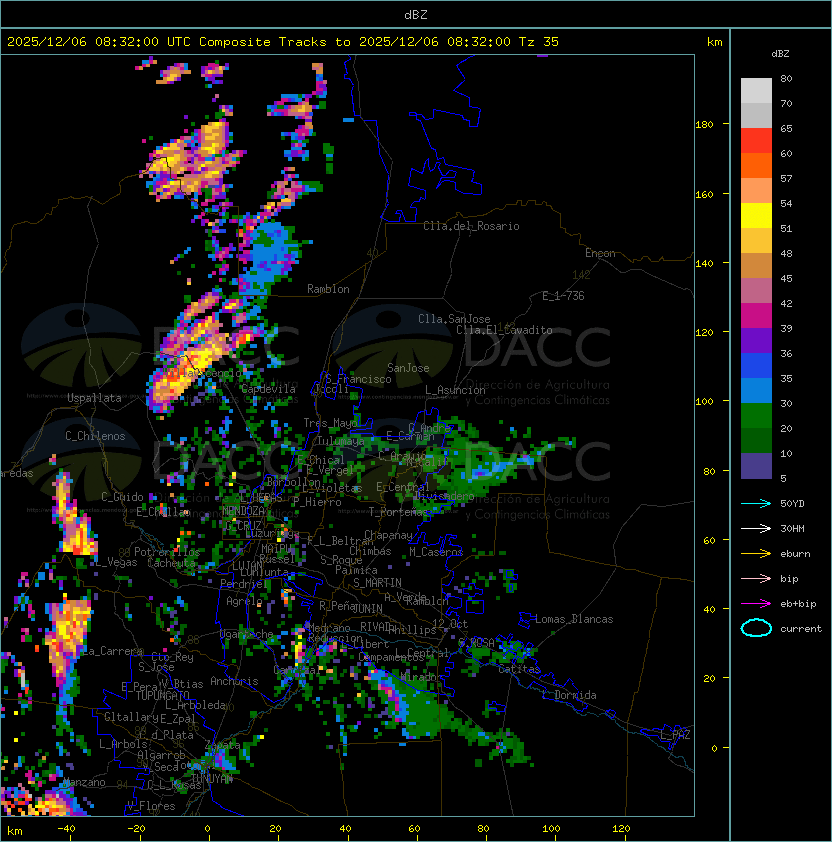This screenshot has height=842, width=832.
Task: Select the light gray swatch below the 80 label
Action: (x=756, y=90)
